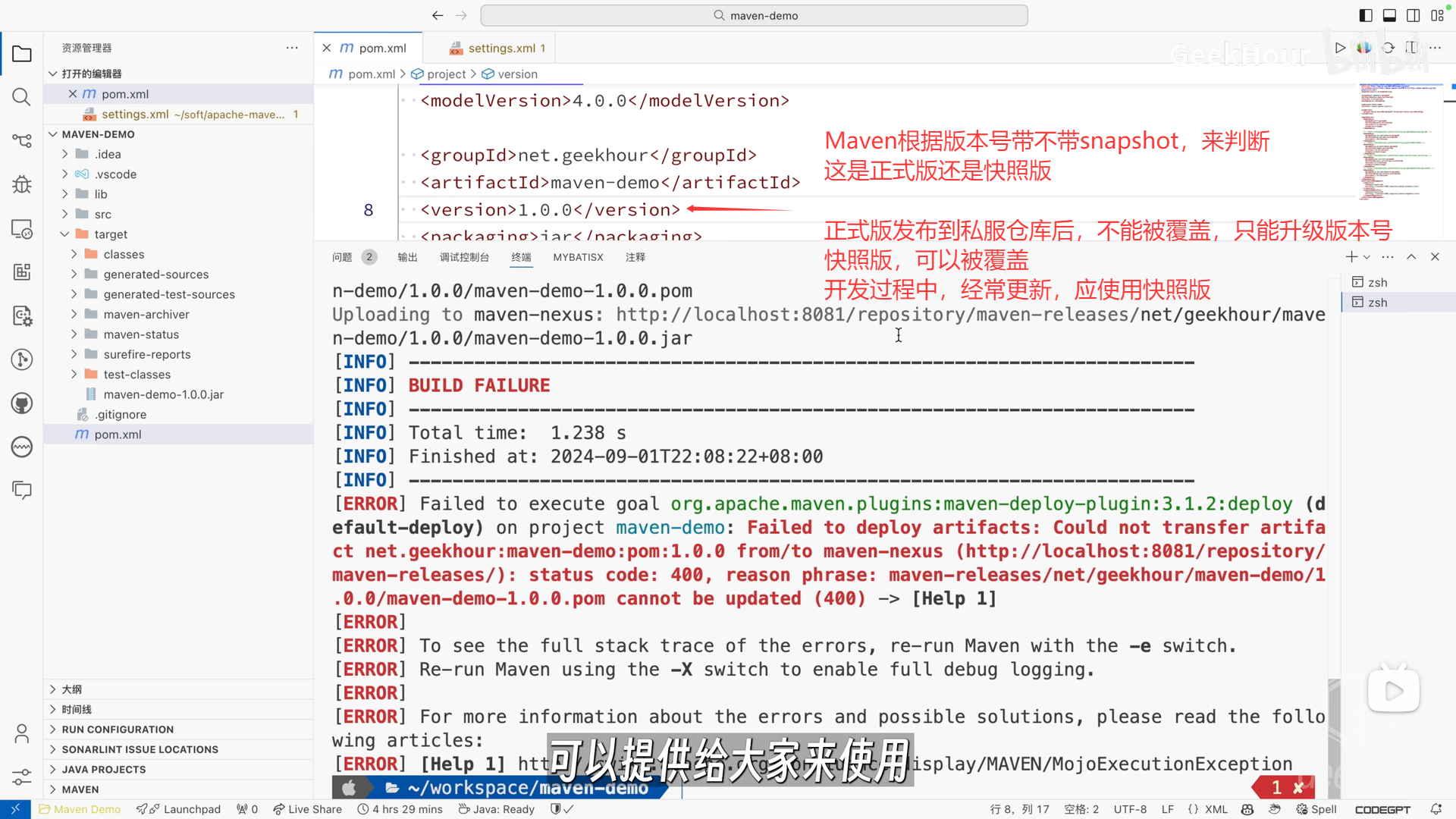Image resolution: width=1456 pixels, height=819 pixels.
Task: Toggle the primary side bar layout icon
Action: (1366, 15)
